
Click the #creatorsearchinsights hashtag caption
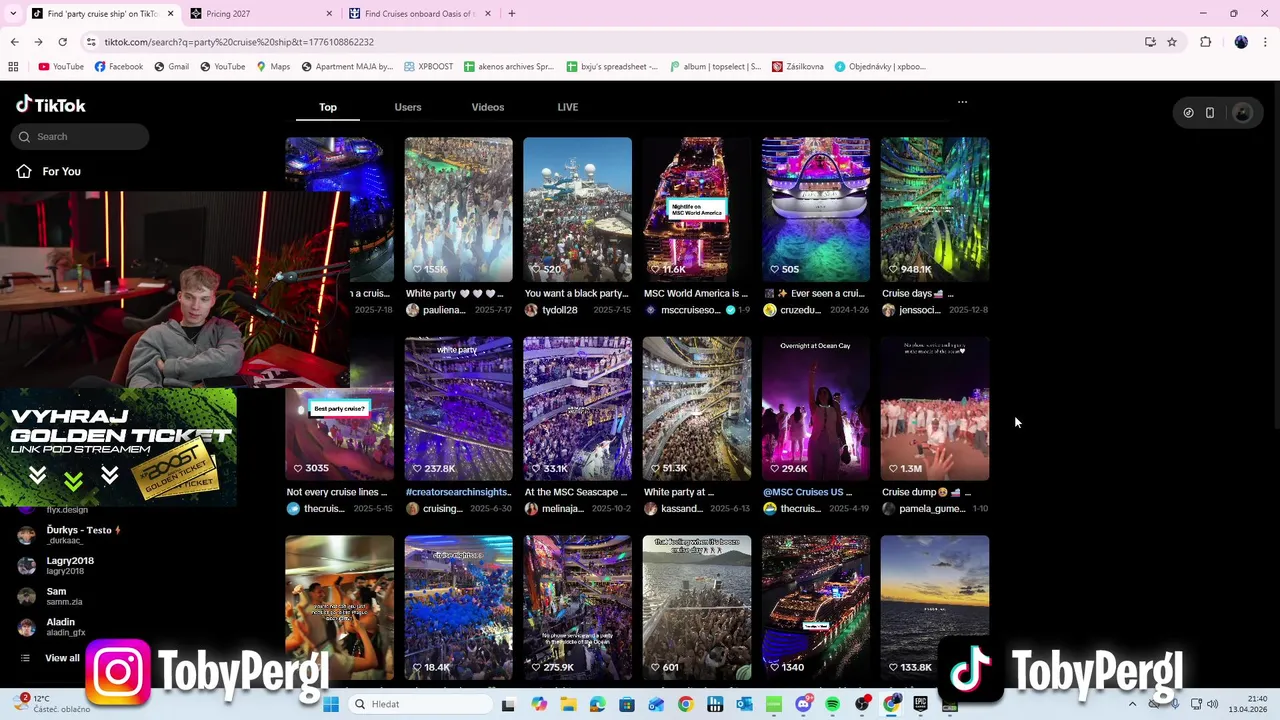click(458, 492)
